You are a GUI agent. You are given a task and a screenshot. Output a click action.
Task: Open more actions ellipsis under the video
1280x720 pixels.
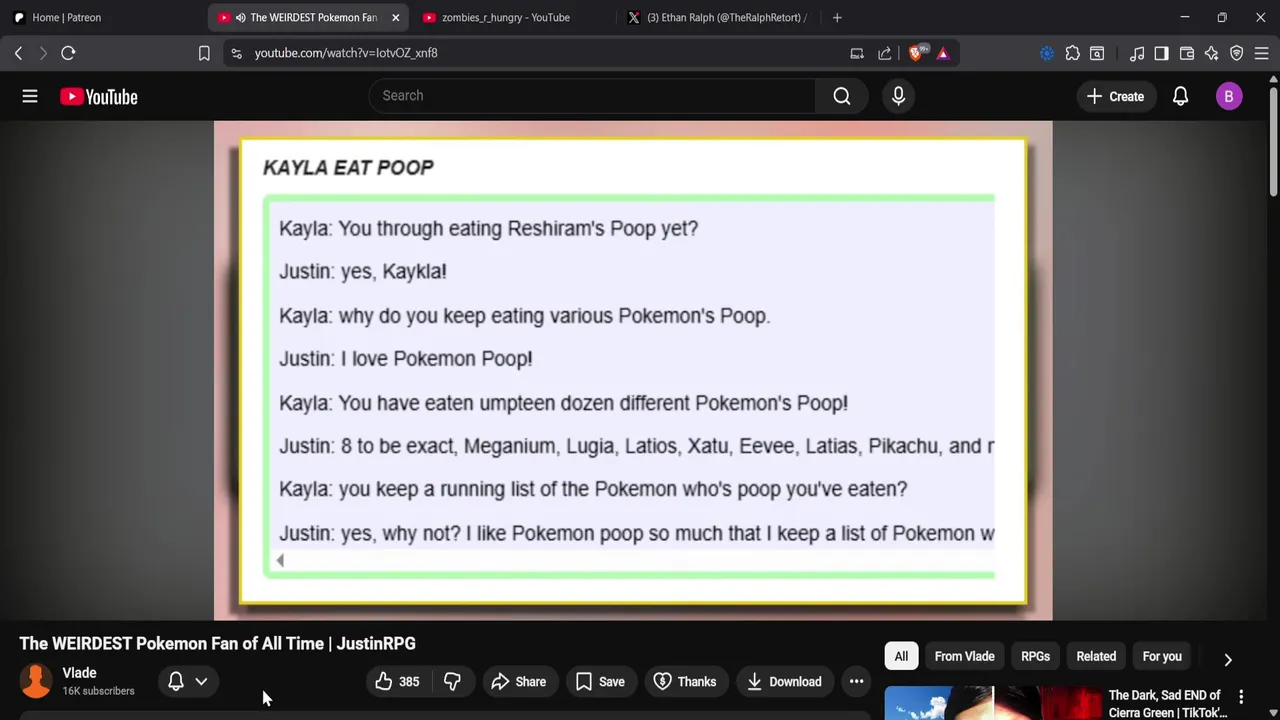click(856, 682)
